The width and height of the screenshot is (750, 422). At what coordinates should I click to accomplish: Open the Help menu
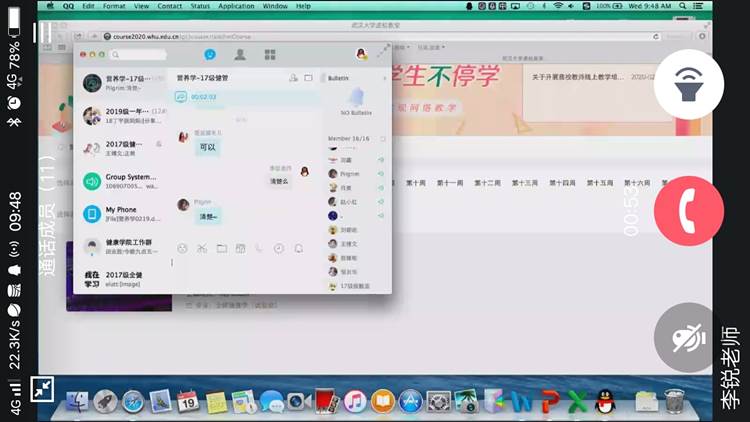303,6
